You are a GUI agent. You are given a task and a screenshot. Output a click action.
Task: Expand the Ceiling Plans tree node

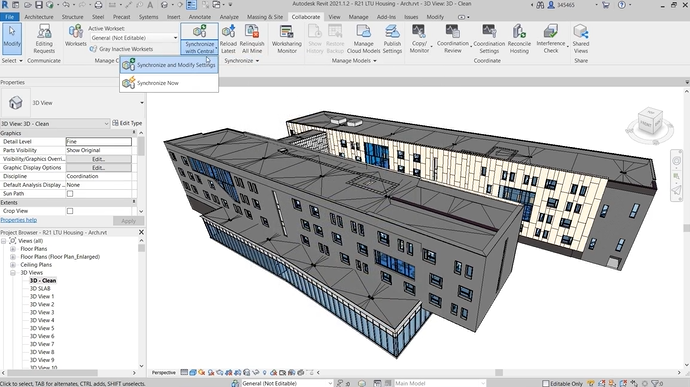13,265
